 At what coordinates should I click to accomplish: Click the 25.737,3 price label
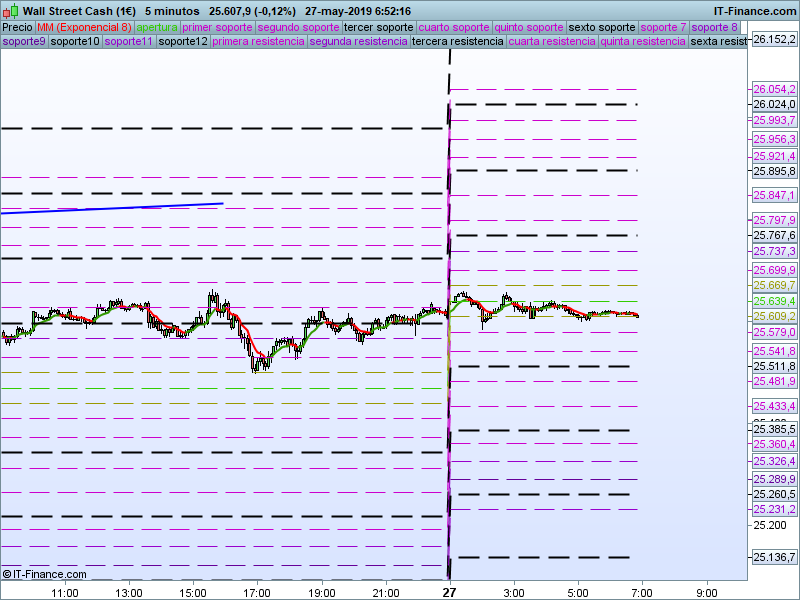[x=774, y=251]
